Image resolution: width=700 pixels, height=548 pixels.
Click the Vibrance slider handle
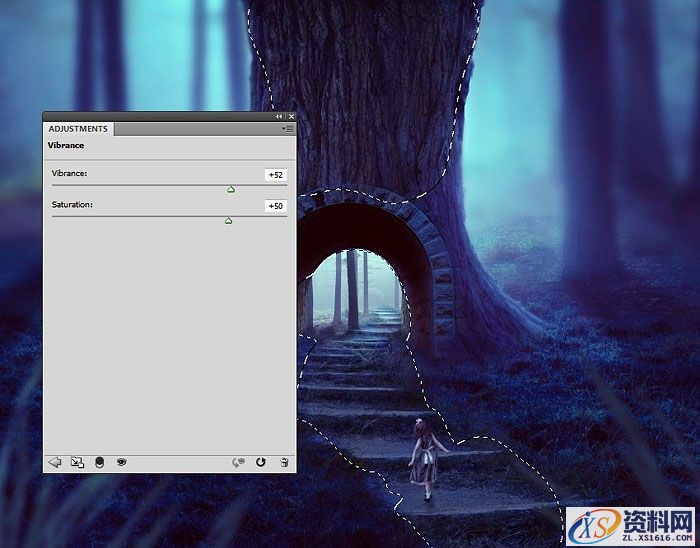click(231, 188)
